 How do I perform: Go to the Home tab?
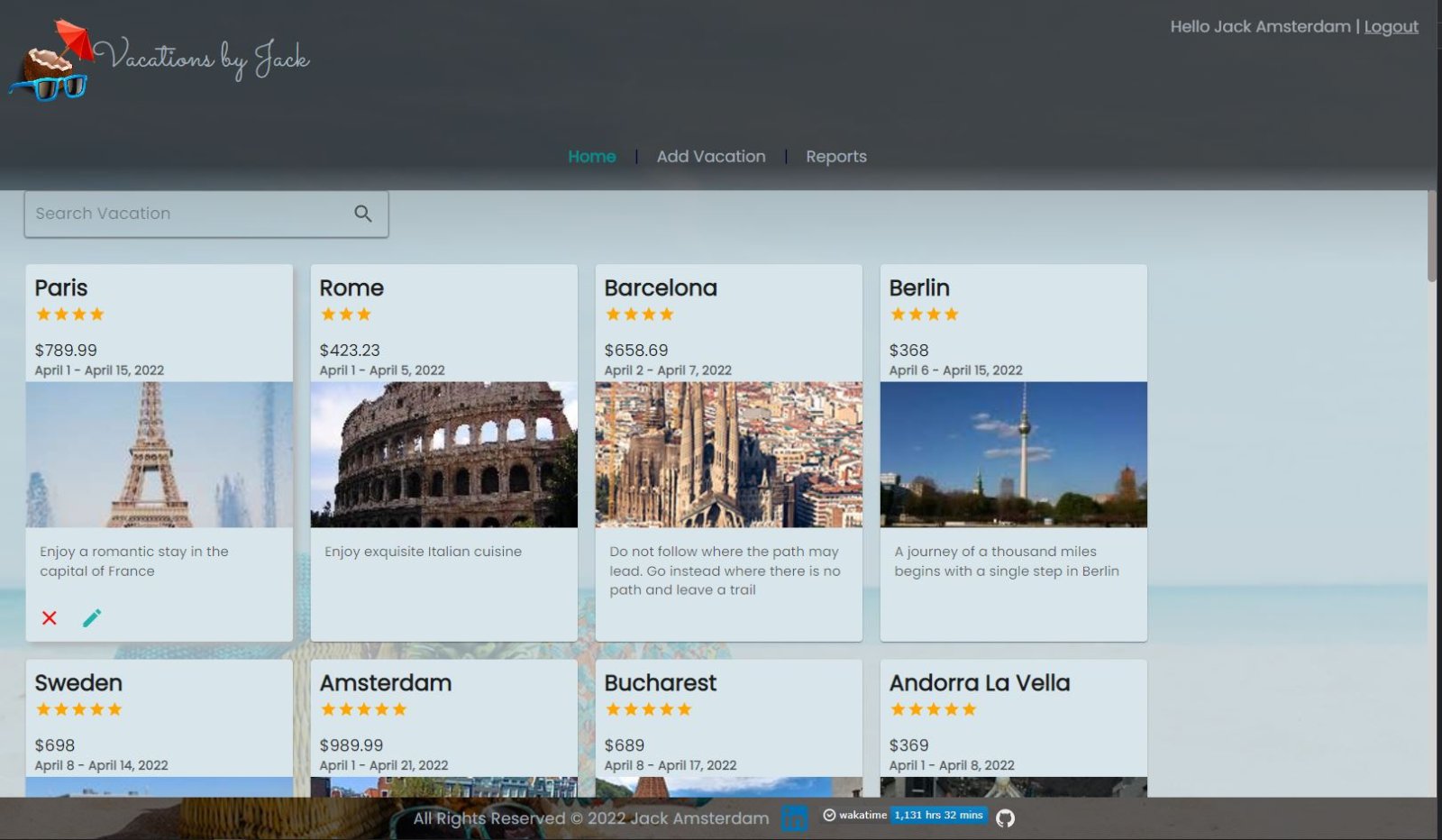point(592,156)
